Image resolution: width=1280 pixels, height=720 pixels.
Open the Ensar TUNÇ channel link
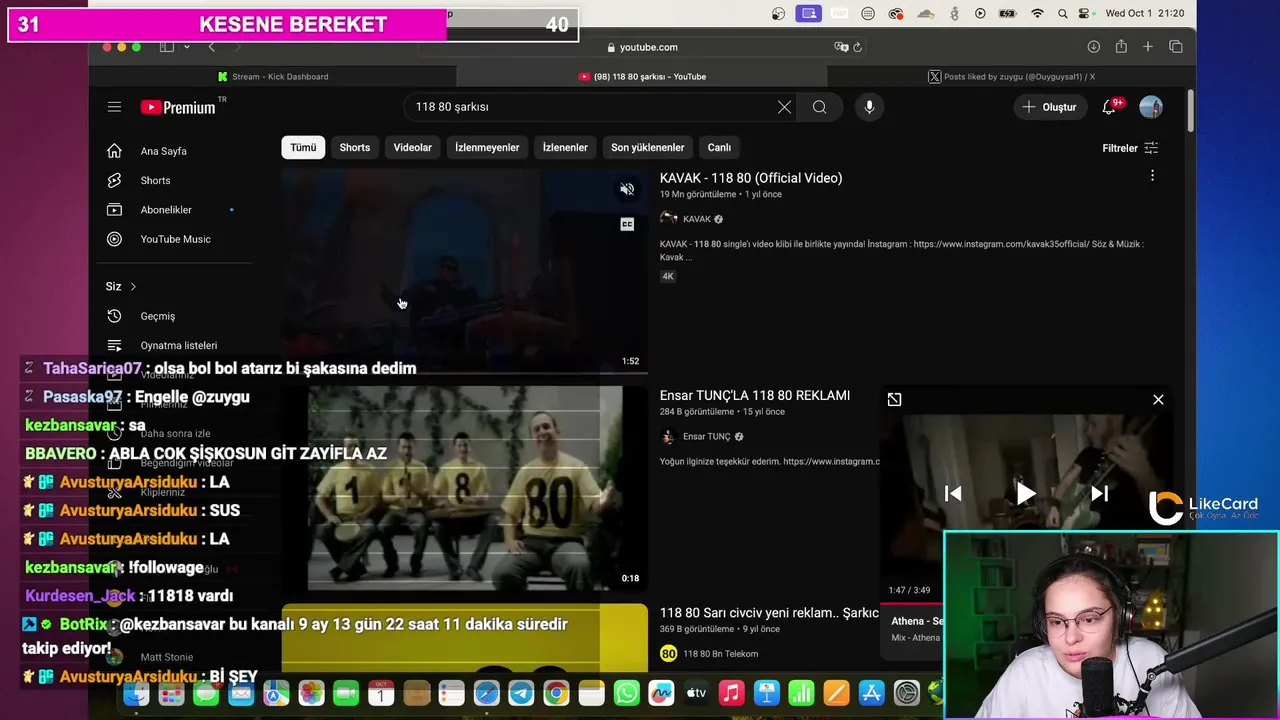pos(706,437)
